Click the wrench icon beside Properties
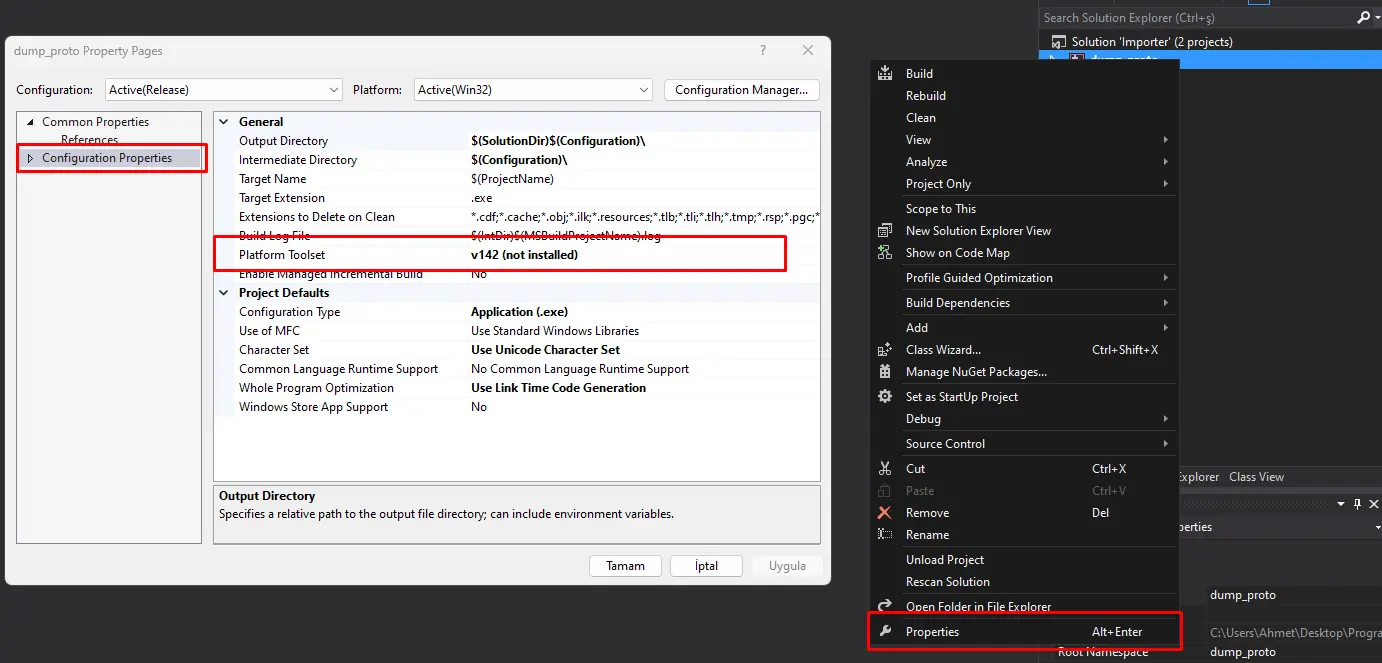The height and width of the screenshot is (663, 1382). pos(884,632)
